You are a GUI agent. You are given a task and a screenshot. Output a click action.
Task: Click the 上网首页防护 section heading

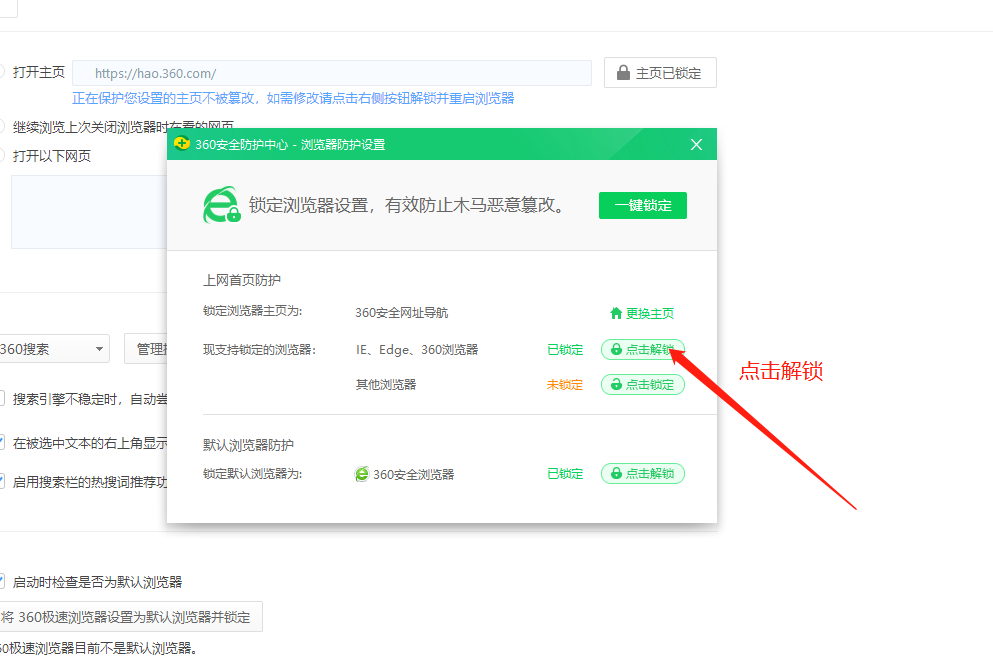[x=242, y=280]
